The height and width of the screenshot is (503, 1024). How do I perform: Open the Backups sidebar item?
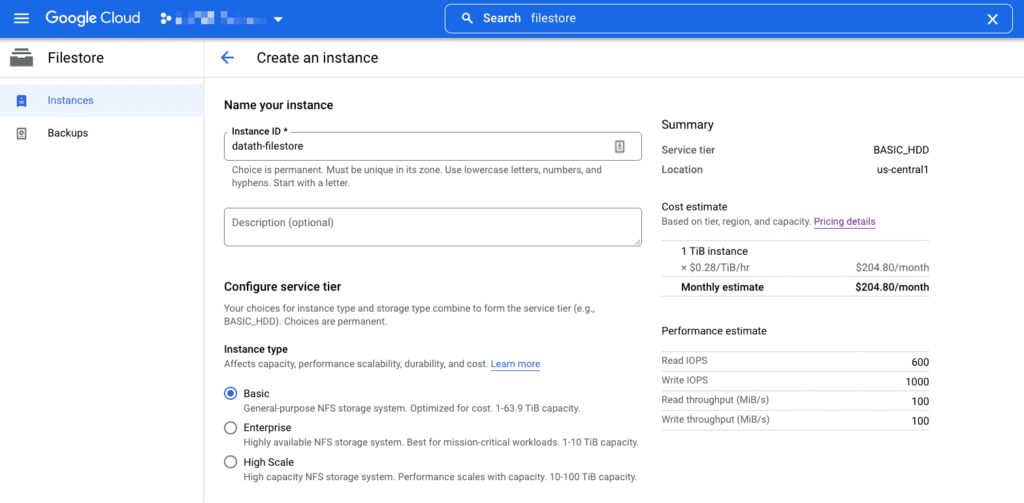(x=102, y=133)
